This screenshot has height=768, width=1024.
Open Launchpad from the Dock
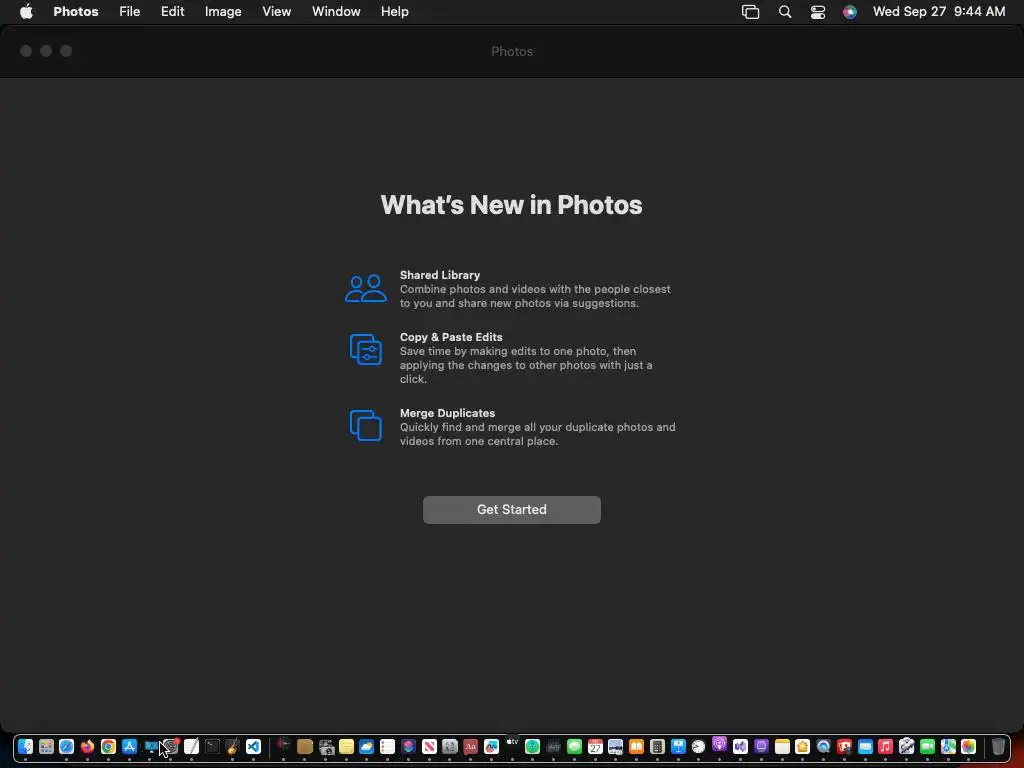pyautogui.click(x=46, y=746)
